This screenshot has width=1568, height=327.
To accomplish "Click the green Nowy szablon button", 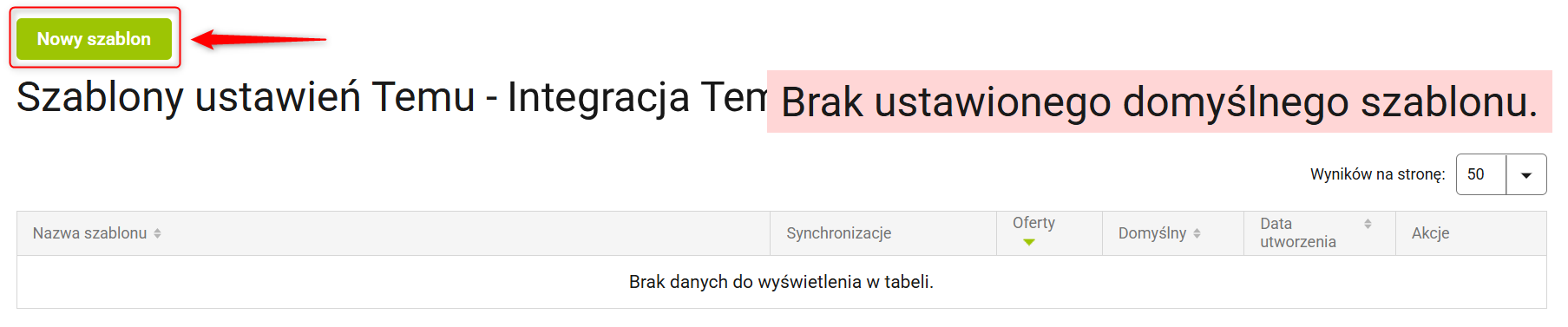I will 94,39.
